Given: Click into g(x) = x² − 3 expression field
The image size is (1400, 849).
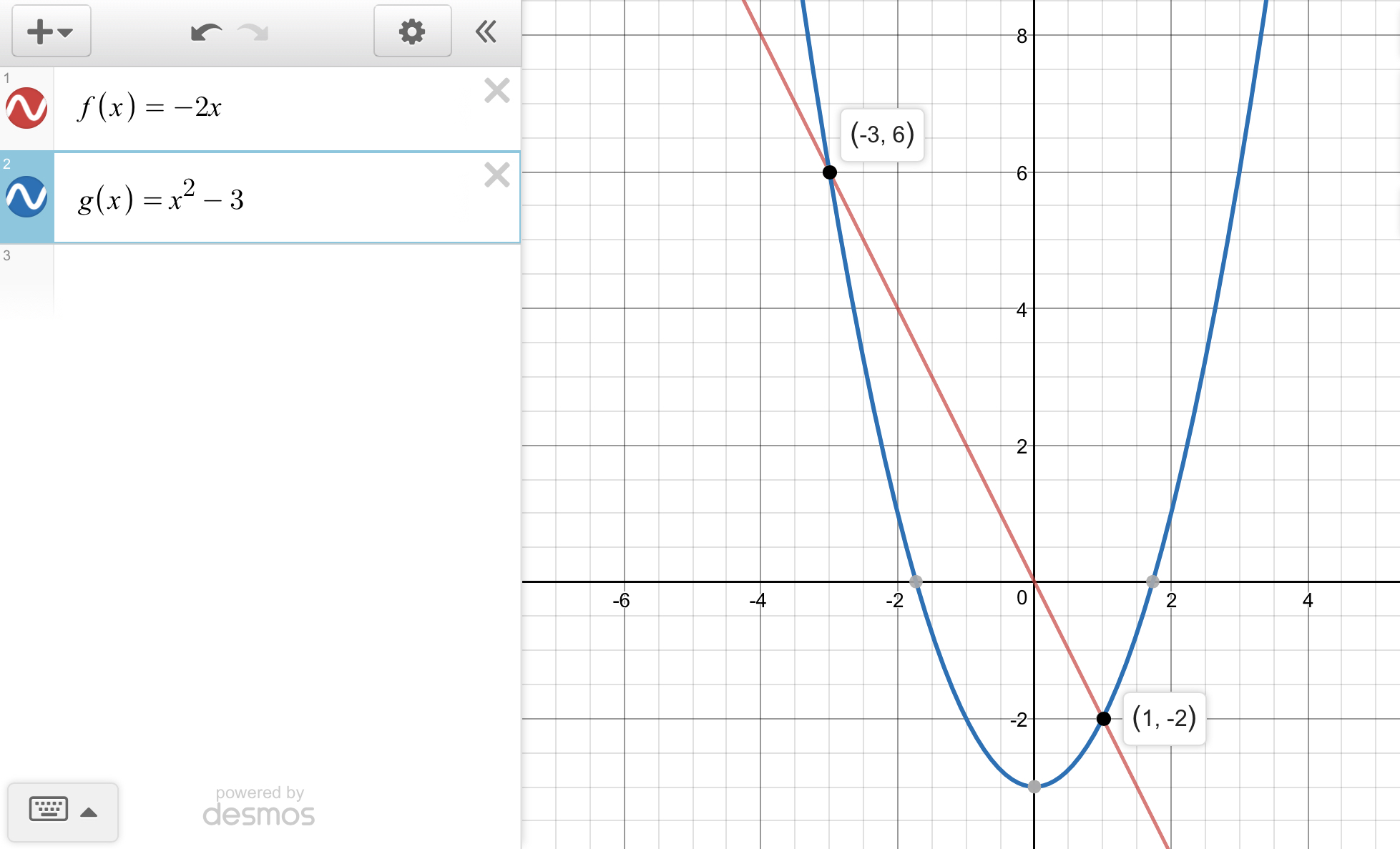Looking at the screenshot, I should pyautogui.click(x=286, y=198).
